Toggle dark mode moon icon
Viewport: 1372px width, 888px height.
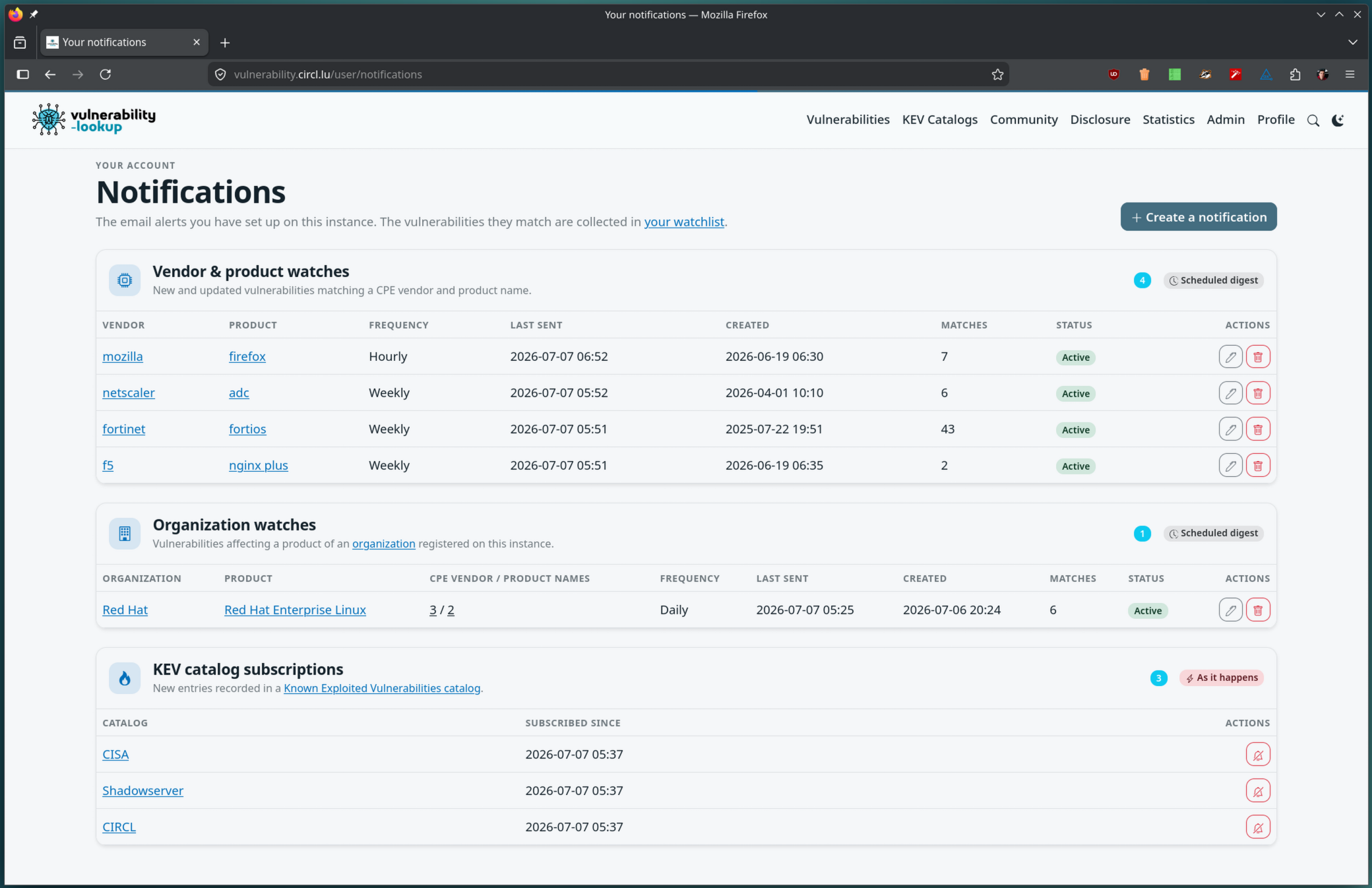tap(1338, 120)
